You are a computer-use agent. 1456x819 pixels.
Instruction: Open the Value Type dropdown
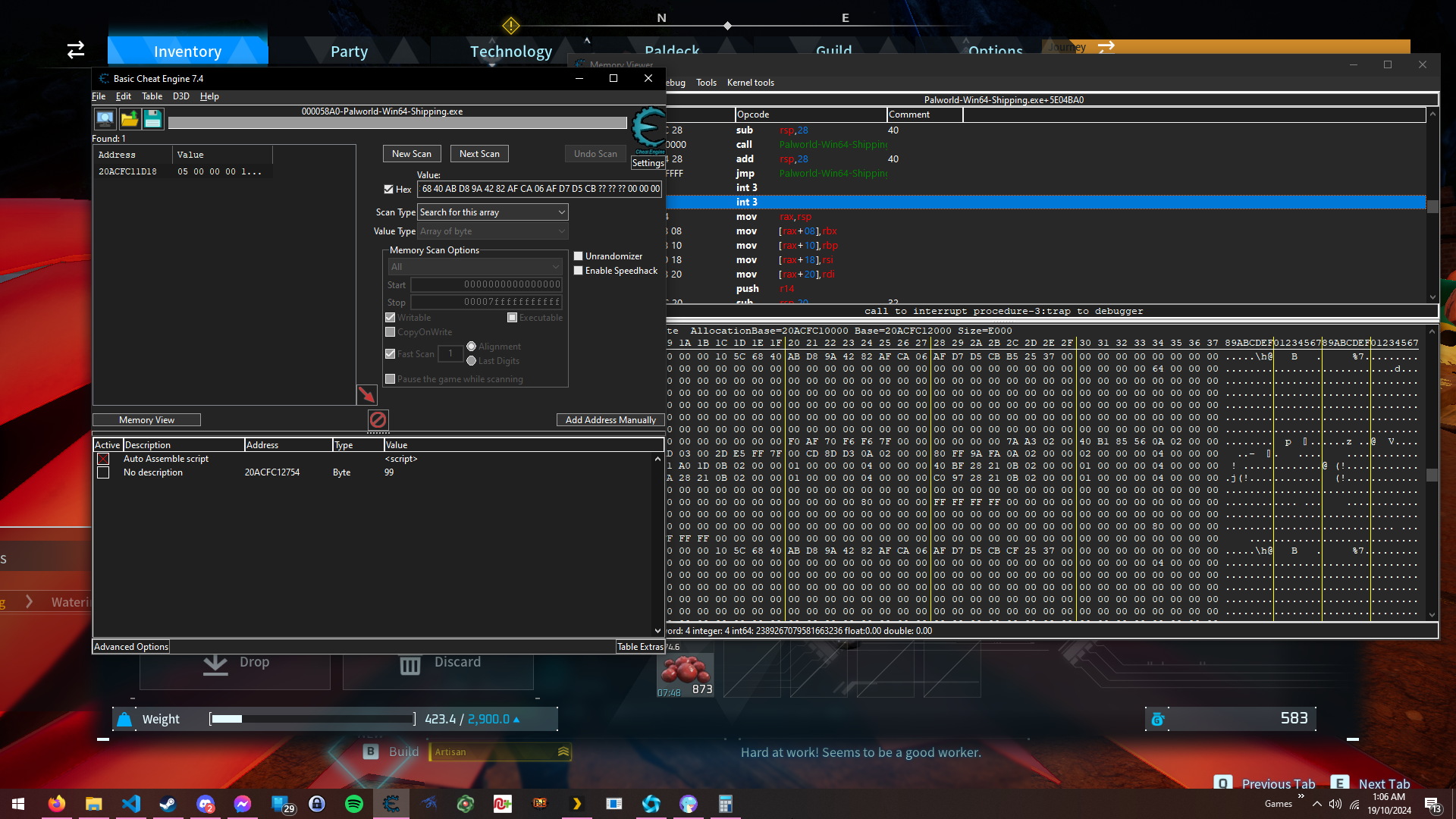click(493, 231)
